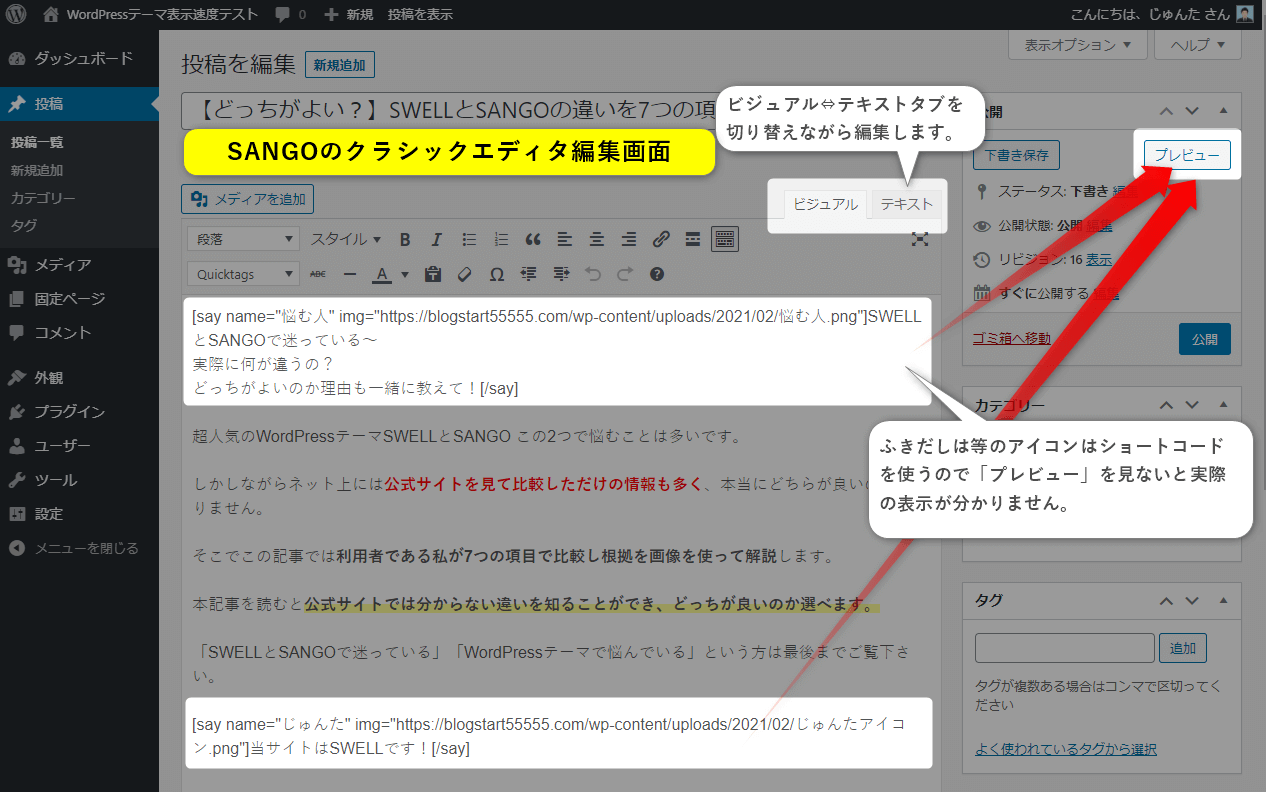Screen dimensions: 1266x792
Task: Insert Read More tag
Action: [693, 240]
